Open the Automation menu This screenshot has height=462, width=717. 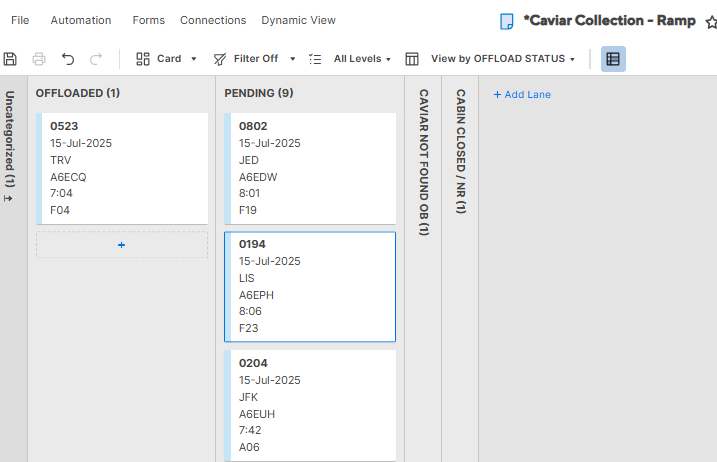(x=81, y=20)
